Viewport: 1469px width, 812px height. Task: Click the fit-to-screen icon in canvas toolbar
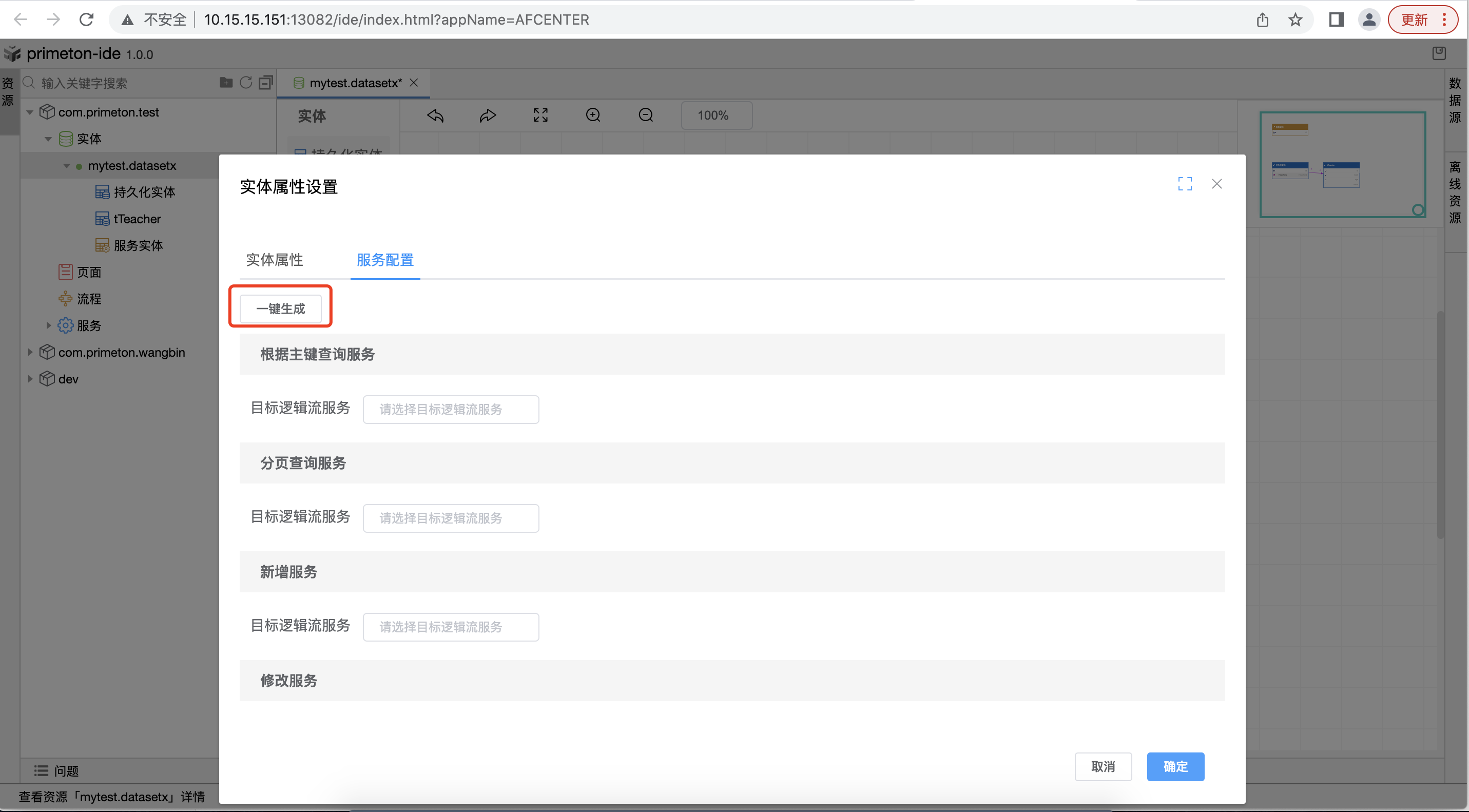pyautogui.click(x=540, y=116)
